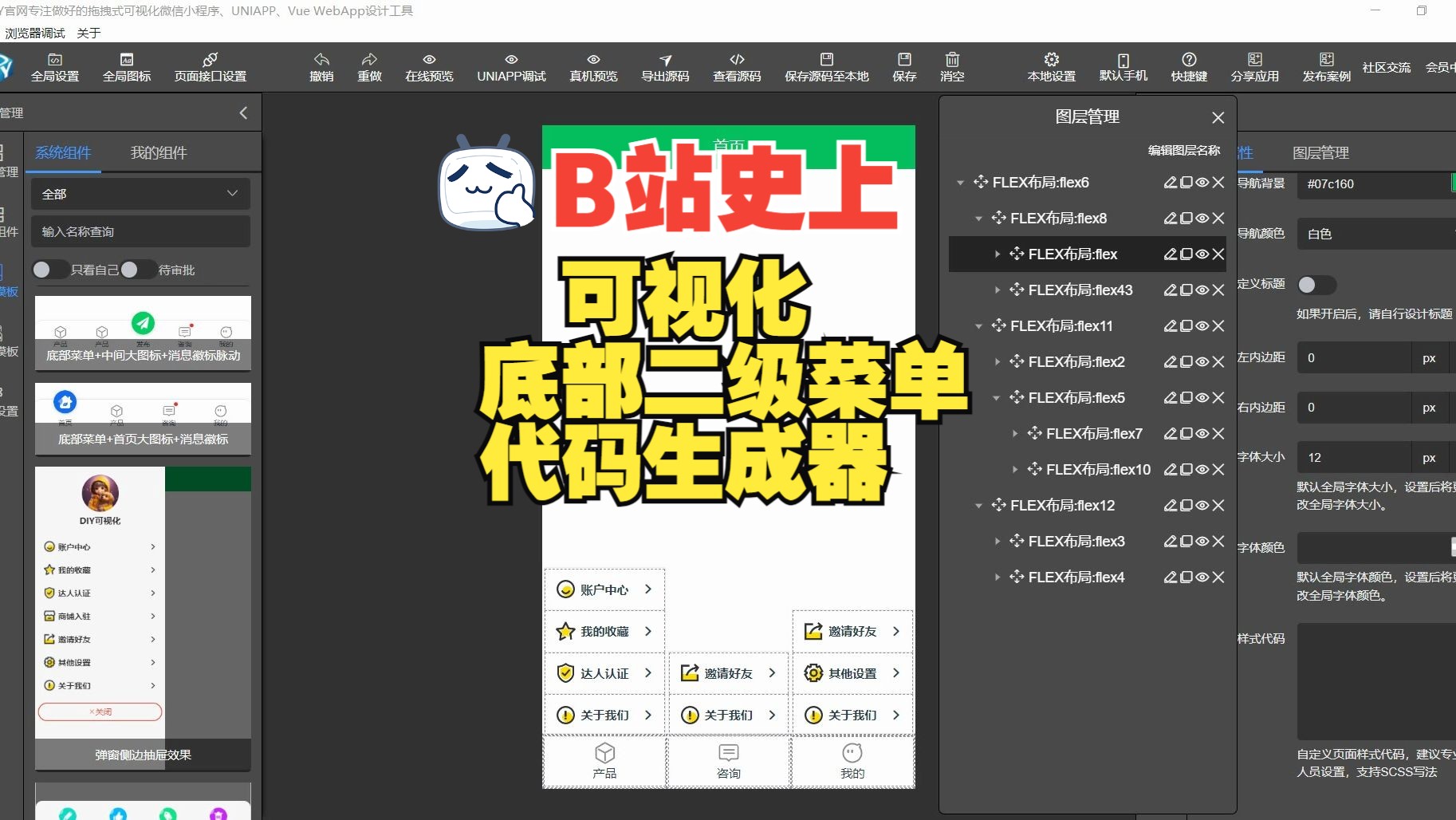Expand the FLEX布局:flex2 layer node
The height and width of the screenshot is (820, 1456).
click(999, 361)
